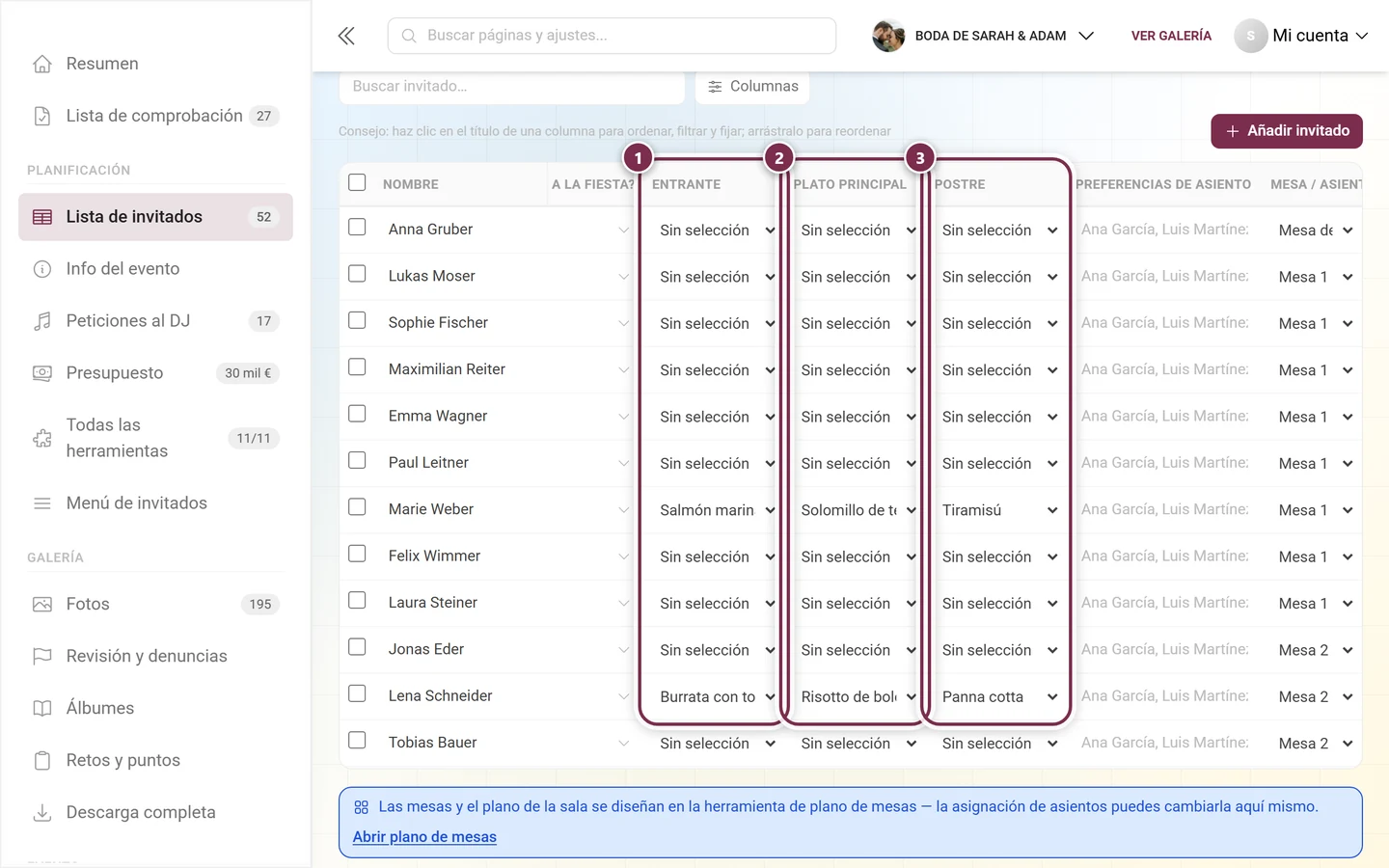Focus the Buscar páginas y ajustes field
Image resolution: width=1389 pixels, height=868 pixels.
612,36
